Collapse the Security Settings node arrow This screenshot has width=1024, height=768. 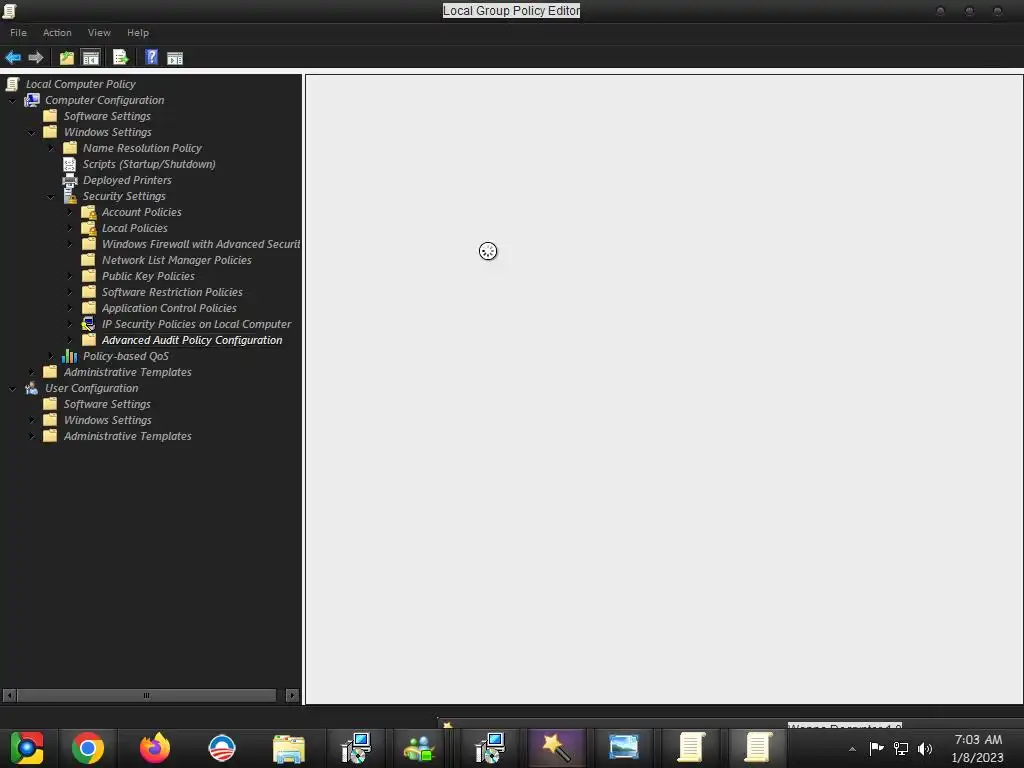51,197
